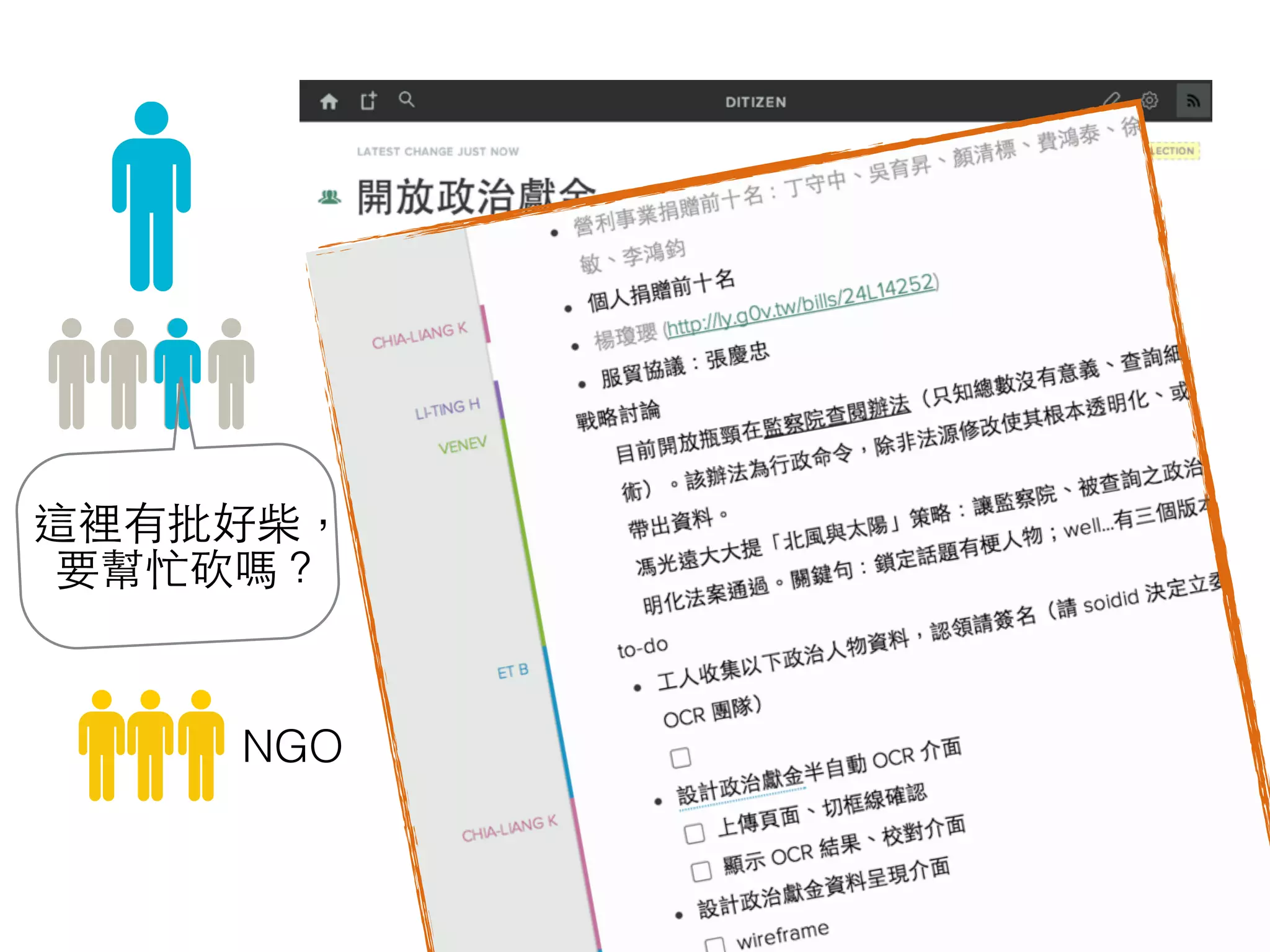Check the 上傳頁面、切框線確認 checkbox
Image resolution: width=1270 pixels, height=952 pixels.
[695, 833]
